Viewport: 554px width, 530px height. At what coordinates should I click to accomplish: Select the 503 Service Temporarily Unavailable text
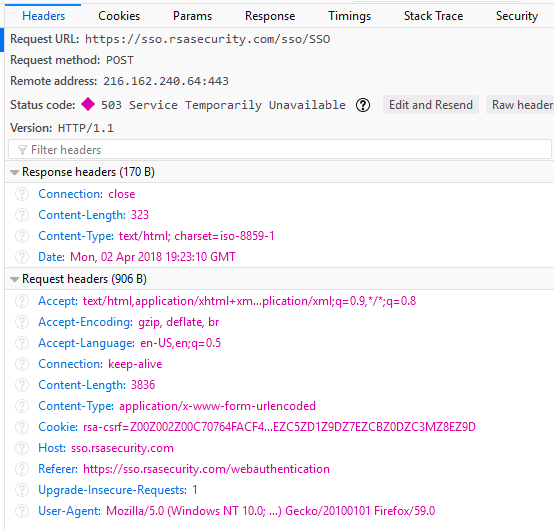(223, 105)
